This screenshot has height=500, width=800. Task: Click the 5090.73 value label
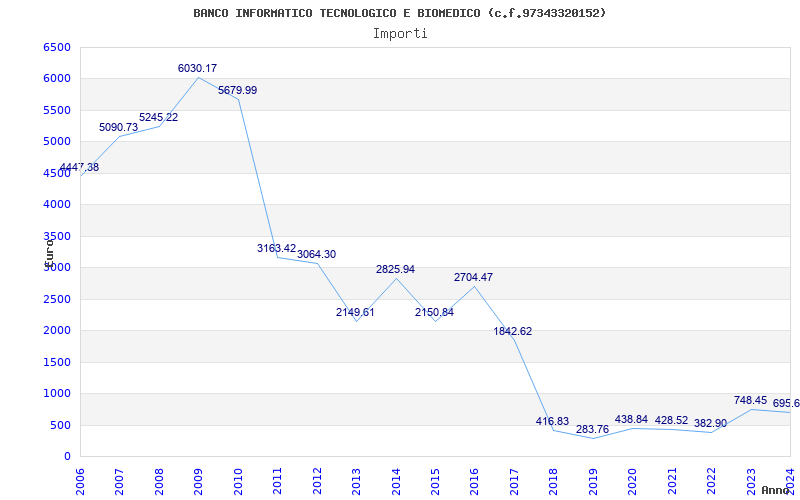(118, 128)
